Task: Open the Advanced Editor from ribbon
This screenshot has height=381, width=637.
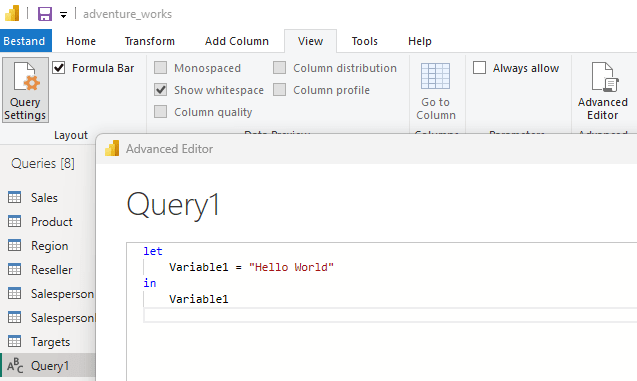Action: pos(603,91)
